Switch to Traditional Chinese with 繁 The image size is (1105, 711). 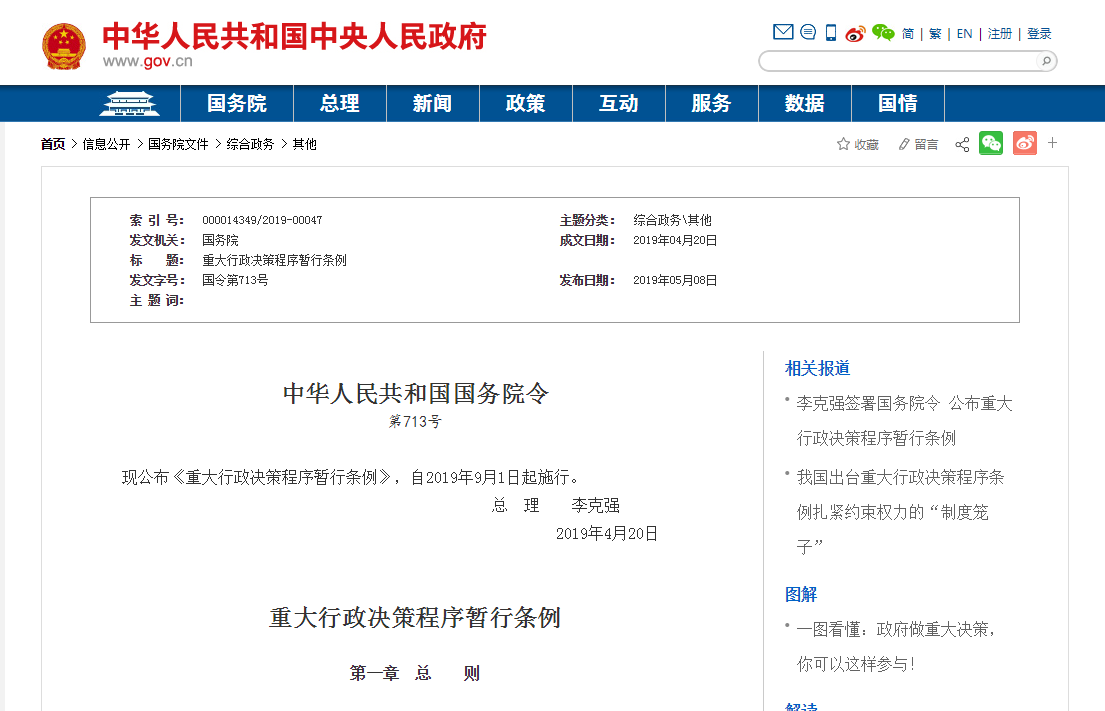pos(935,34)
